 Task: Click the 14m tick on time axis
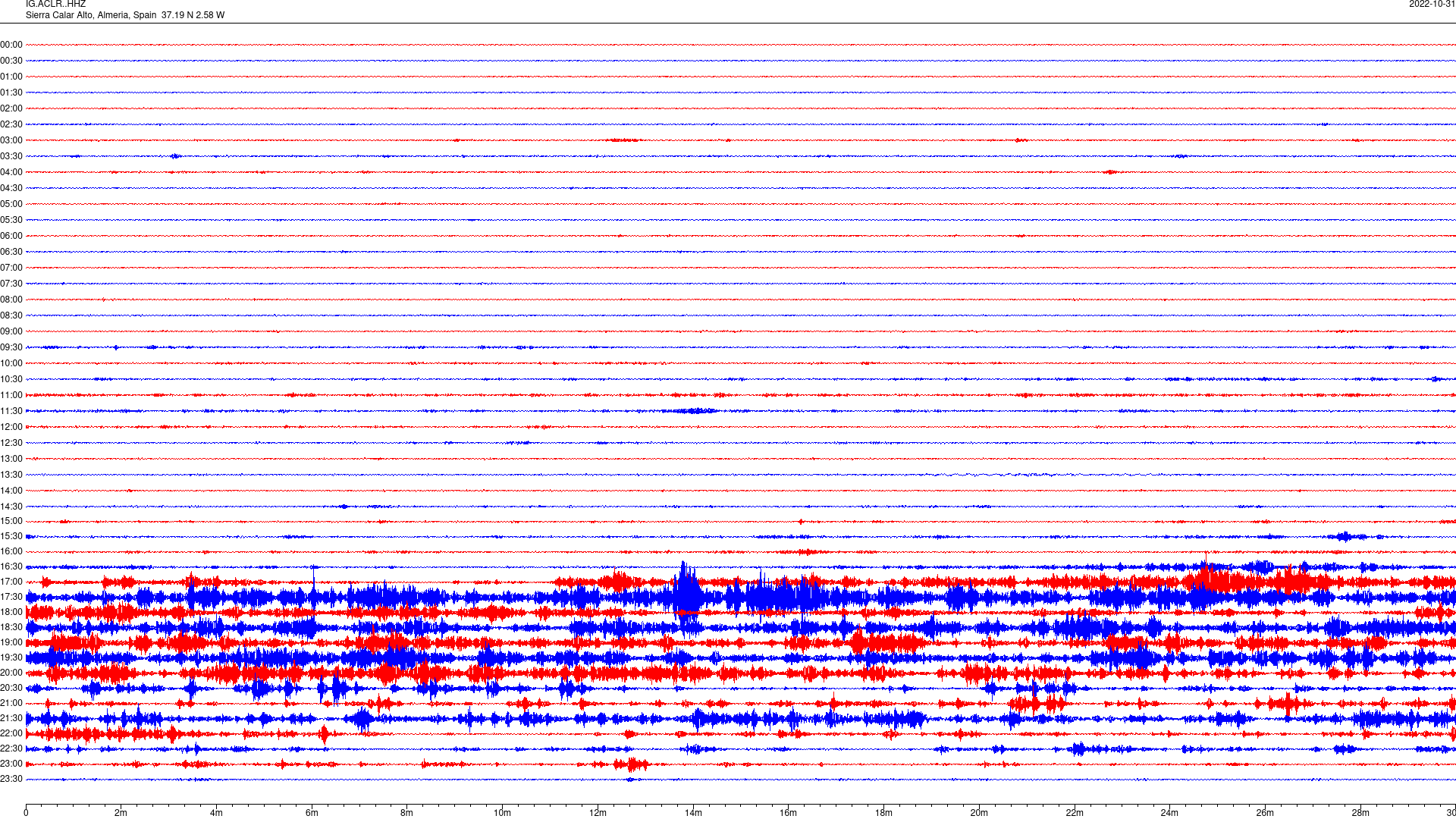[693, 813]
